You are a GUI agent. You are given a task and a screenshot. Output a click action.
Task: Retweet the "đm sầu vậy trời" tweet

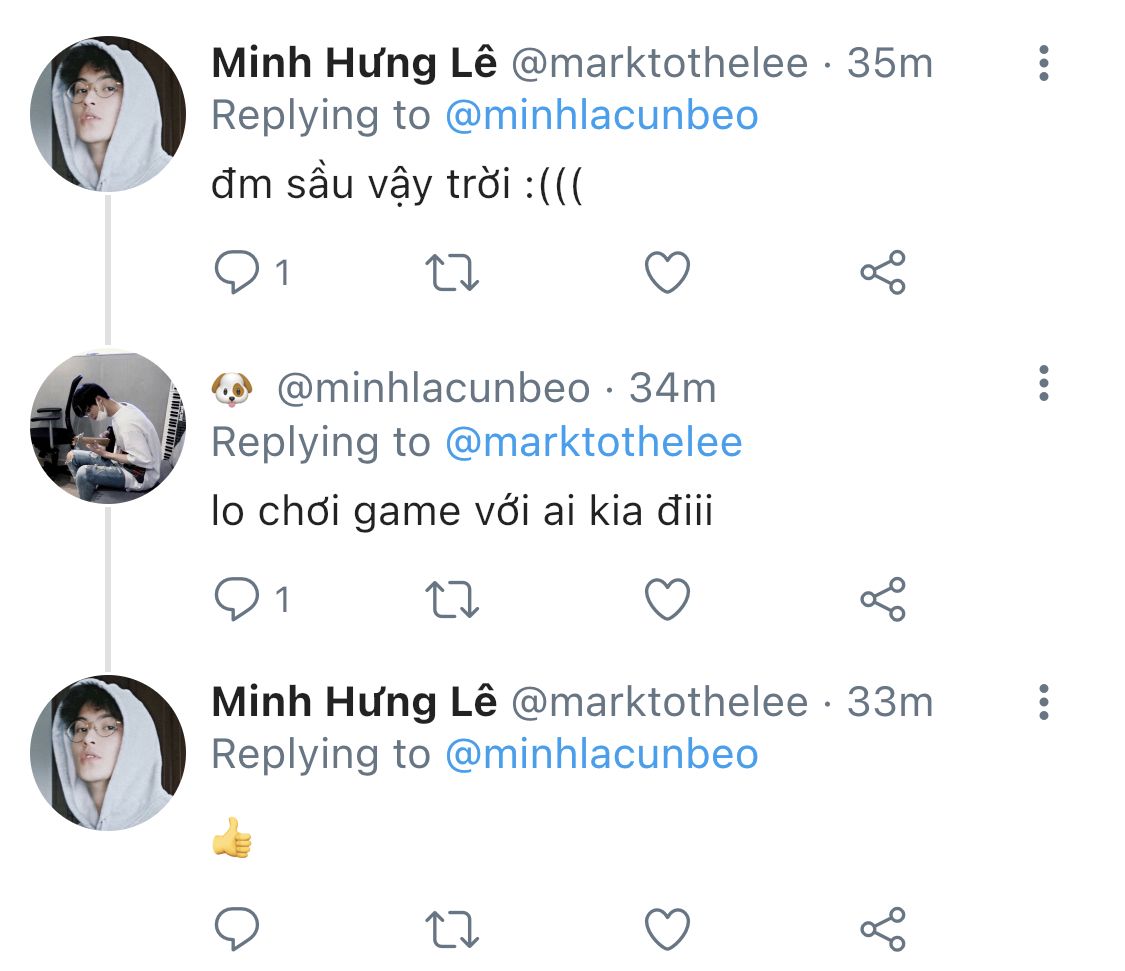coord(452,273)
